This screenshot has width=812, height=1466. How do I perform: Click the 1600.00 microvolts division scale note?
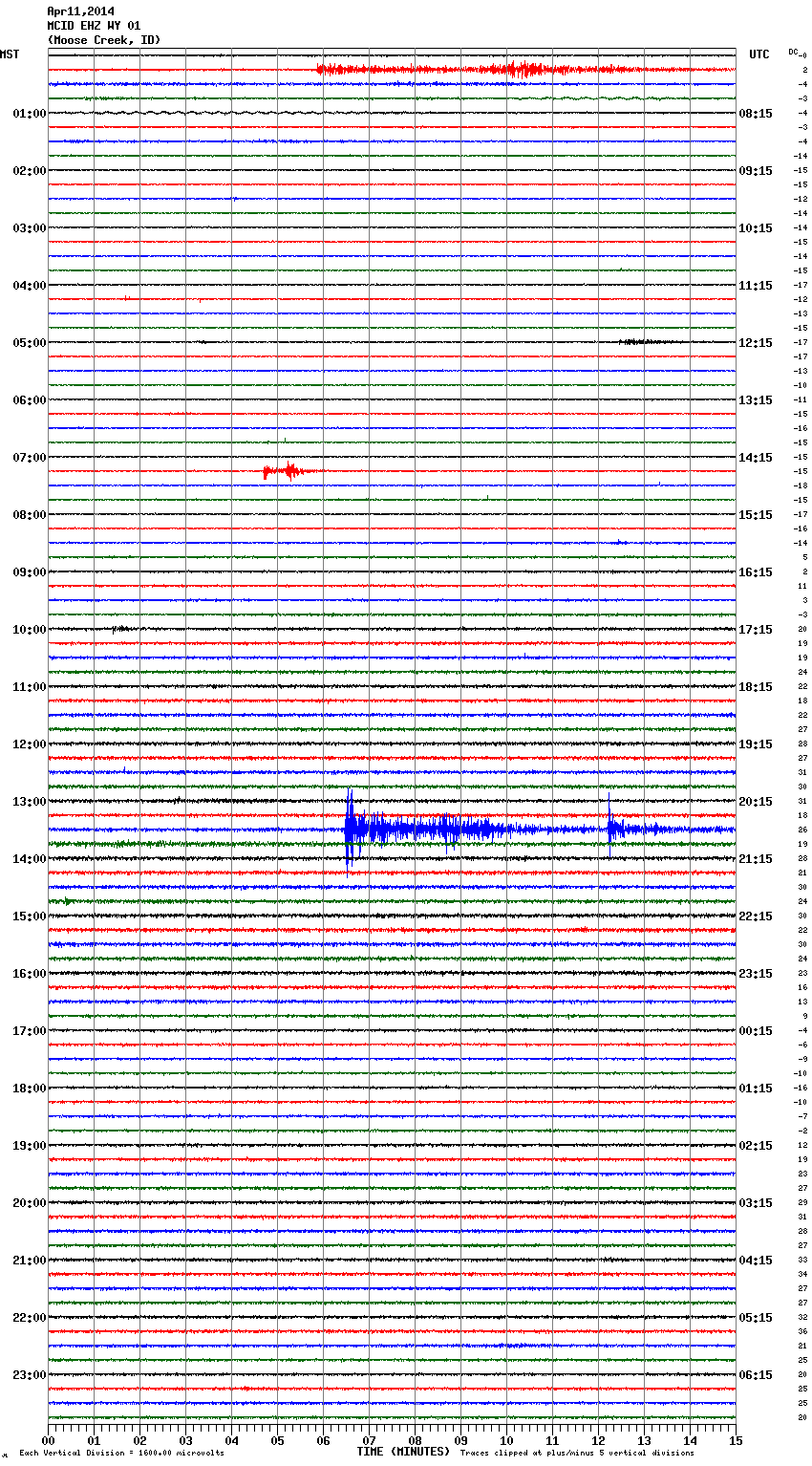click(121, 1453)
